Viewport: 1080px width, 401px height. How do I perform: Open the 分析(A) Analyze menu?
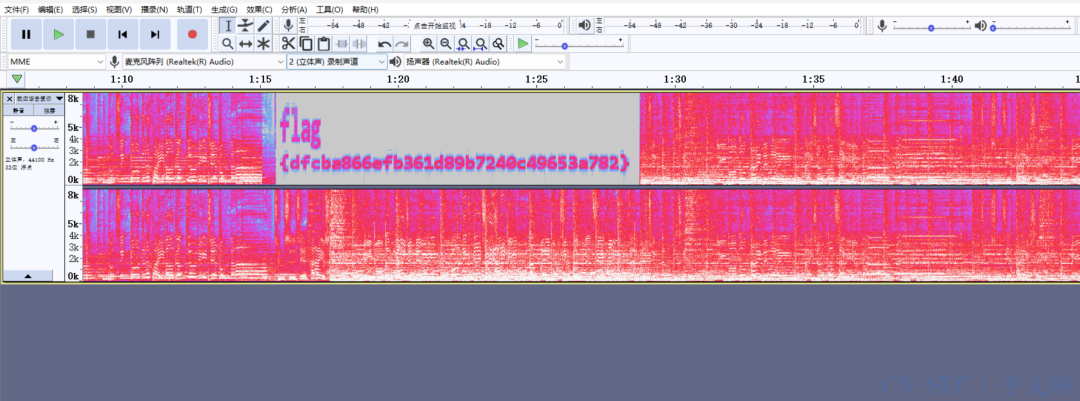294,9
